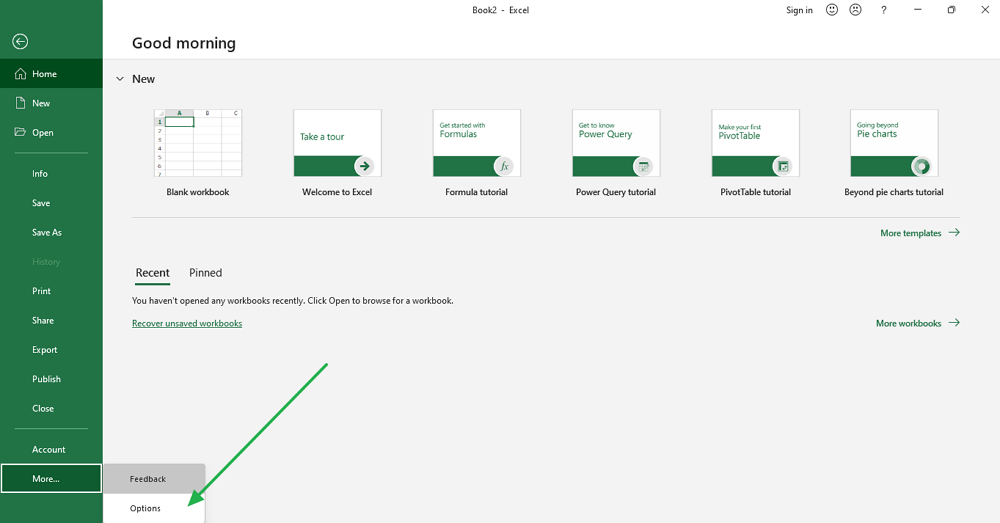Send a smile feedback face icon
This screenshot has width=1000, height=523.
click(x=832, y=10)
